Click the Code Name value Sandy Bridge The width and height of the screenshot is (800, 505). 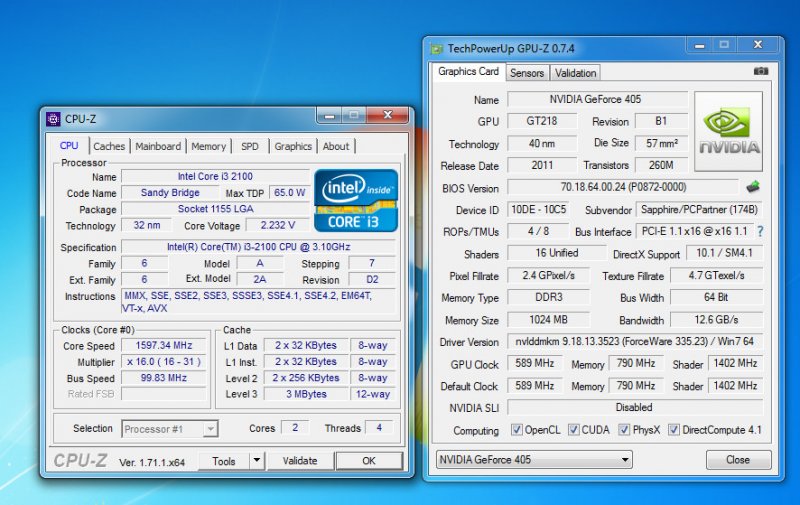170,193
